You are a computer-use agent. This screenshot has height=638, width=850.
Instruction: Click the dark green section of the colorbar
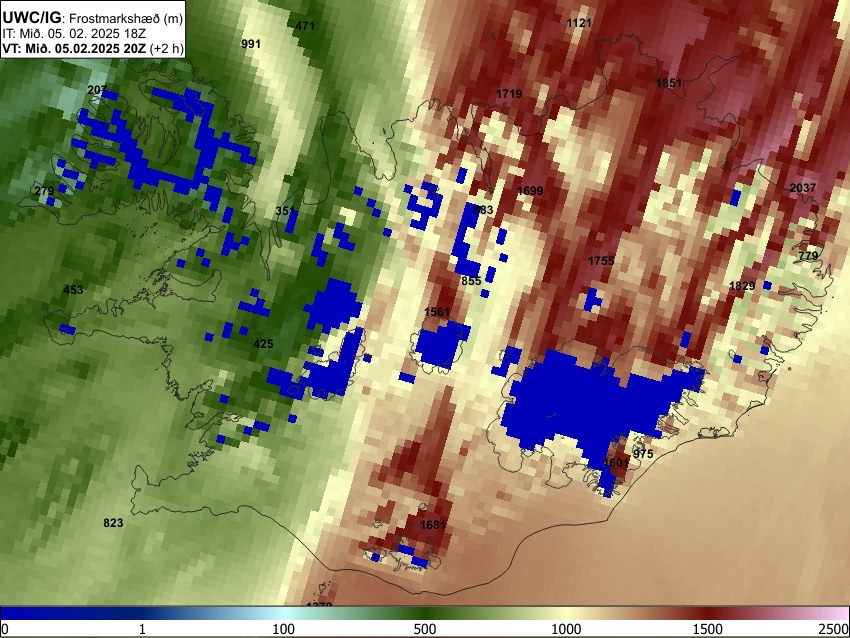tap(425, 613)
